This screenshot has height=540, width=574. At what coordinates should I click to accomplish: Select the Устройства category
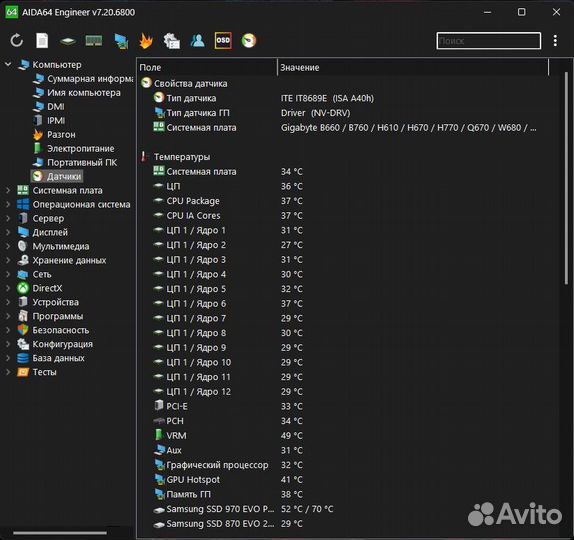click(x=48, y=302)
